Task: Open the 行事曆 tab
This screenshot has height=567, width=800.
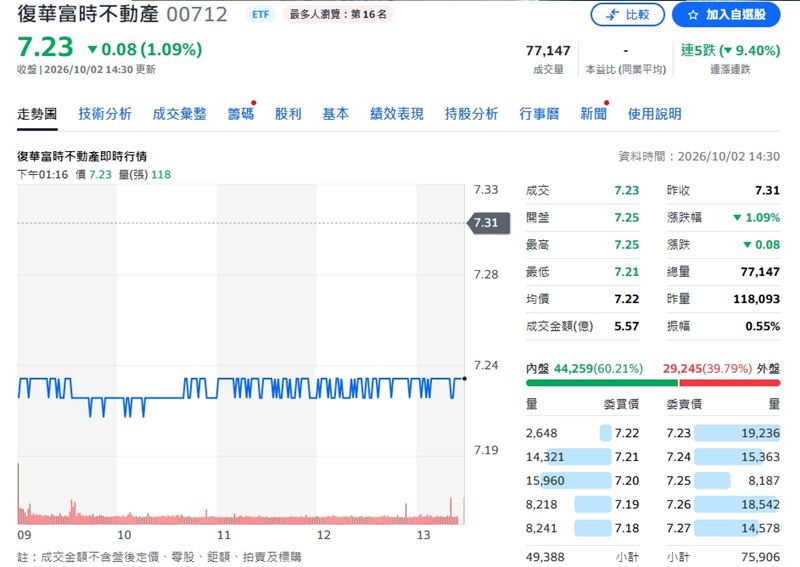Action: [539, 114]
